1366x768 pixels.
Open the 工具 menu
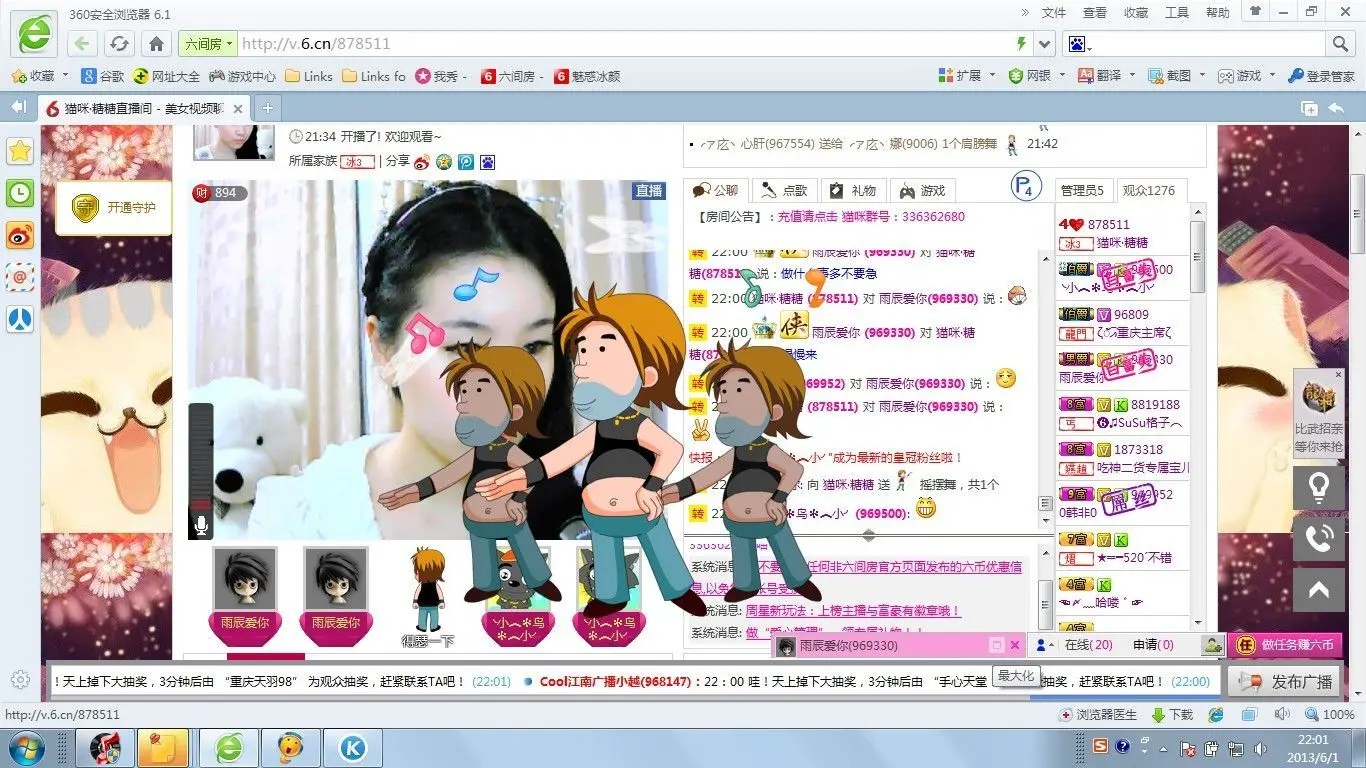point(1177,13)
